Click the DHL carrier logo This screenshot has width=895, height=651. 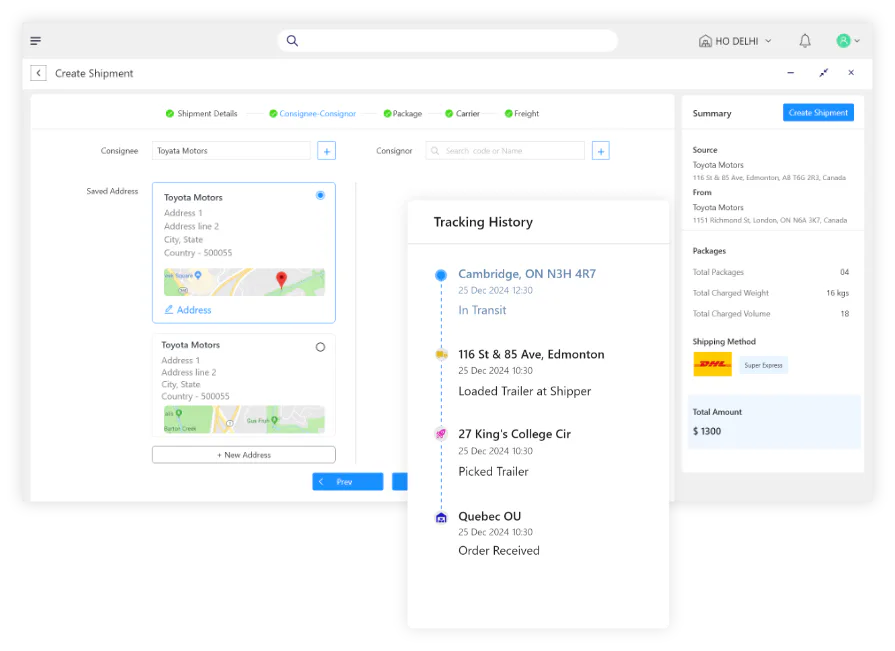point(712,364)
